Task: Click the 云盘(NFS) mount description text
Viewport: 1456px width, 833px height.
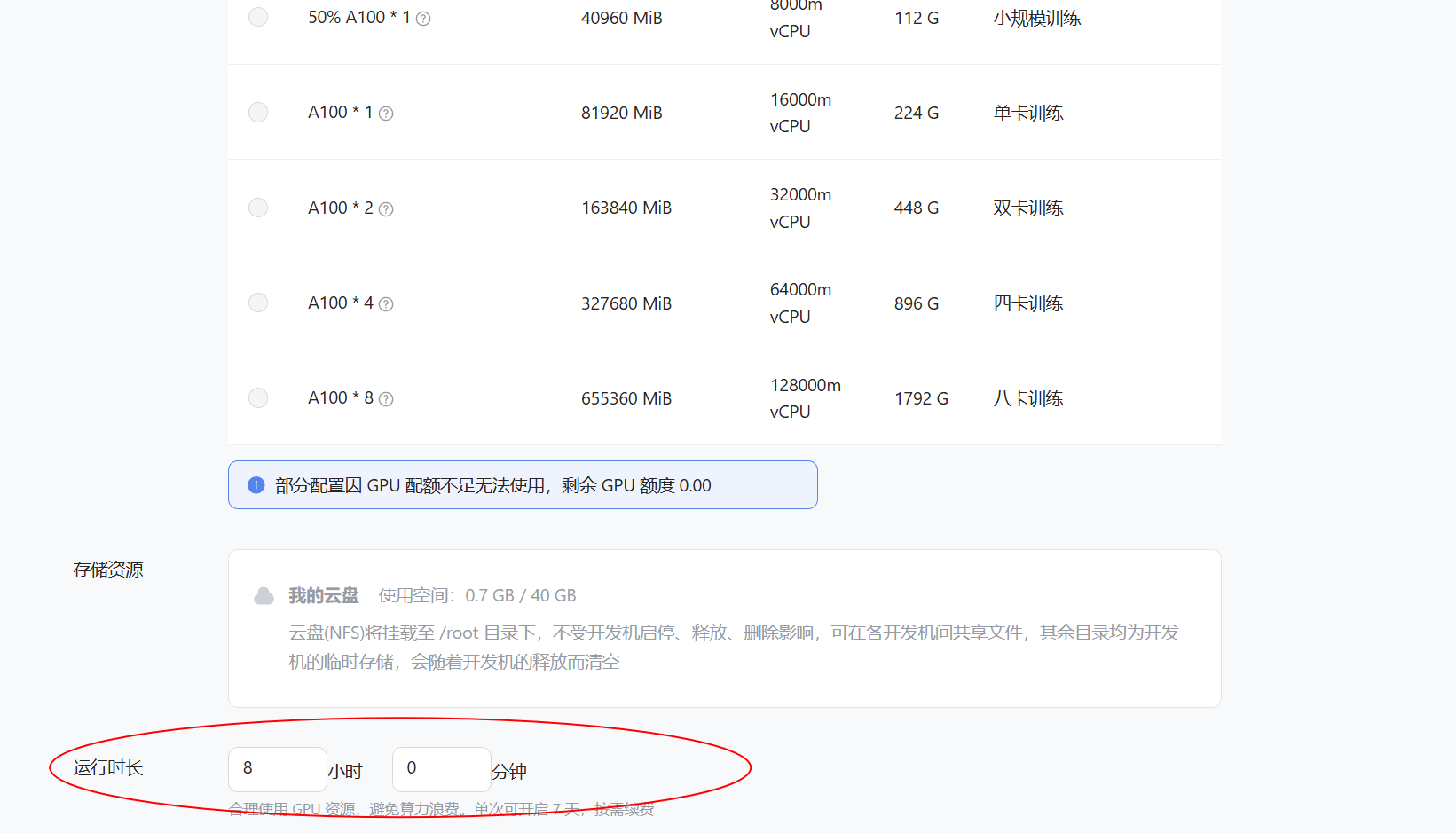Action: coord(734,647)
